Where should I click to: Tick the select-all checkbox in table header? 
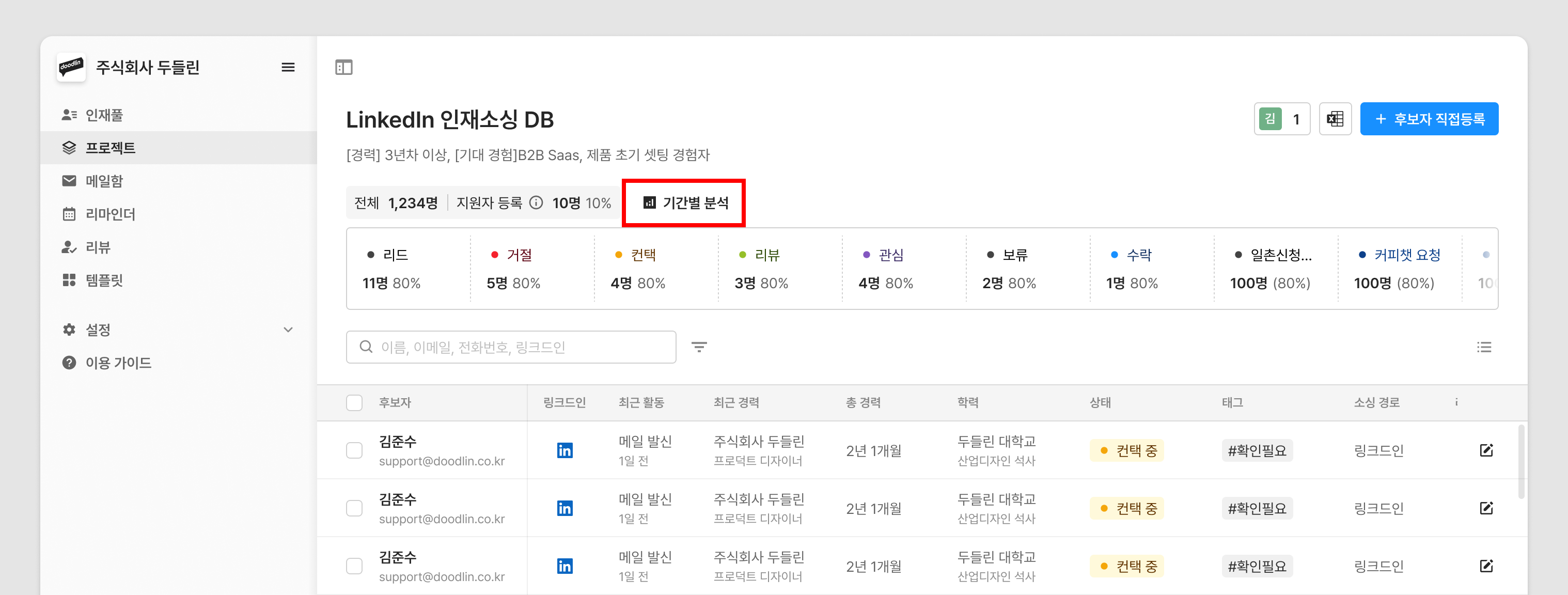tap(354, 402)
